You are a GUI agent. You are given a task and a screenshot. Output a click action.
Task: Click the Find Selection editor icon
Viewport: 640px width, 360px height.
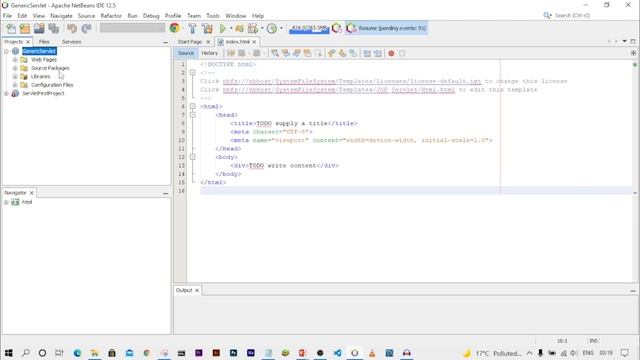pos(275,53)
